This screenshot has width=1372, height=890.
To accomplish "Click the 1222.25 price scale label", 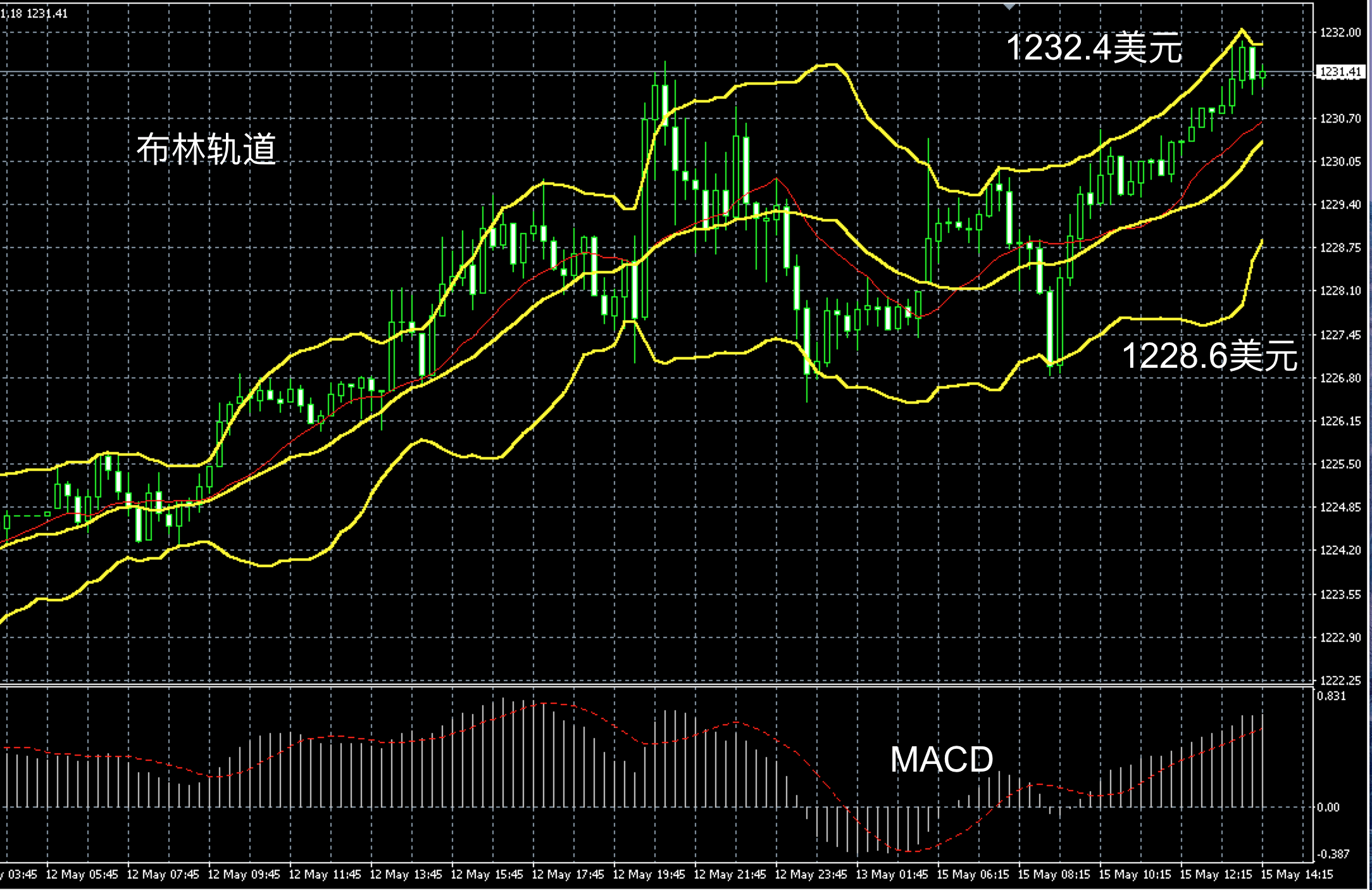I will coord(1340,680).
